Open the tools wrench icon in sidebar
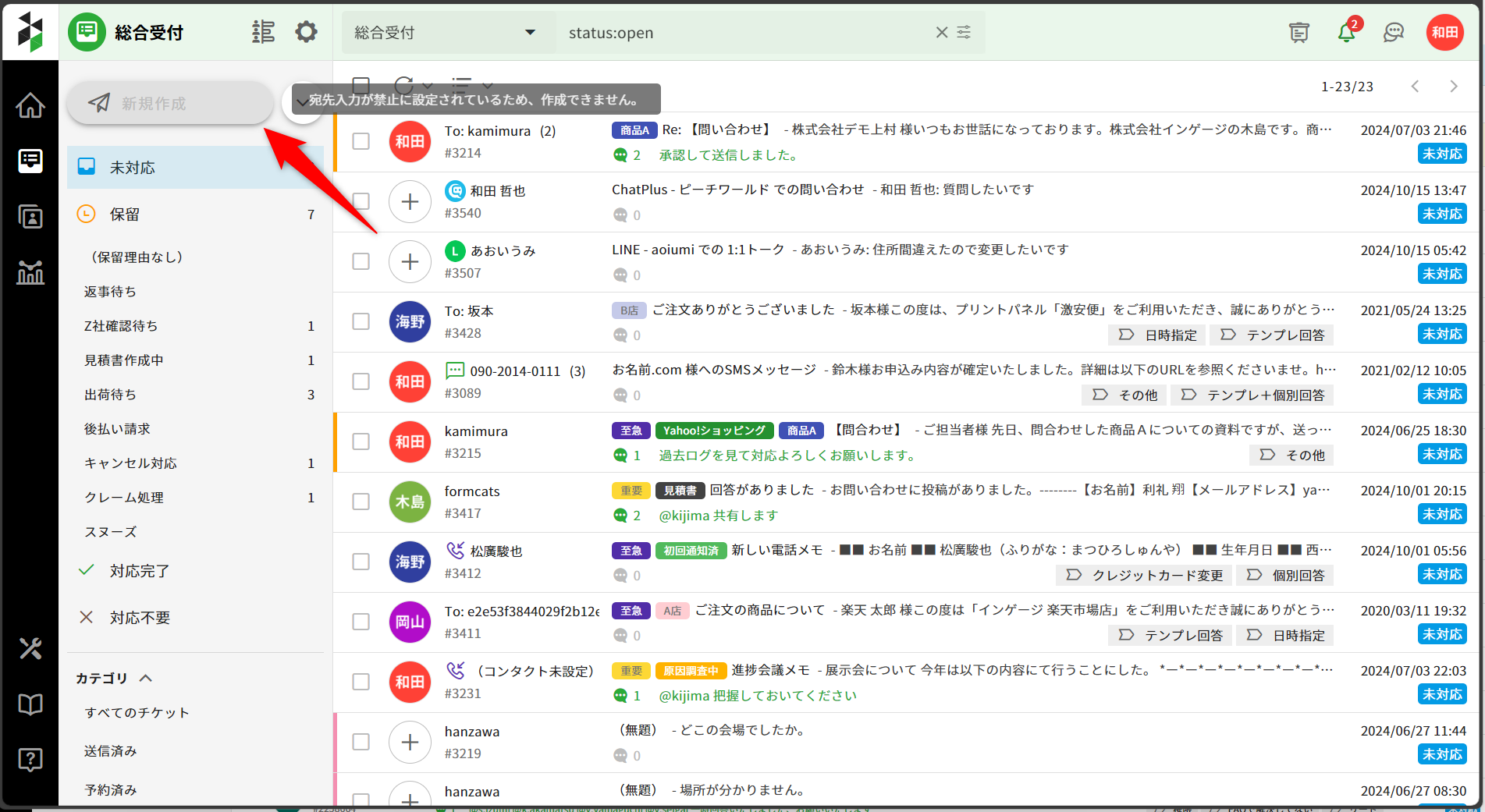 30,648
